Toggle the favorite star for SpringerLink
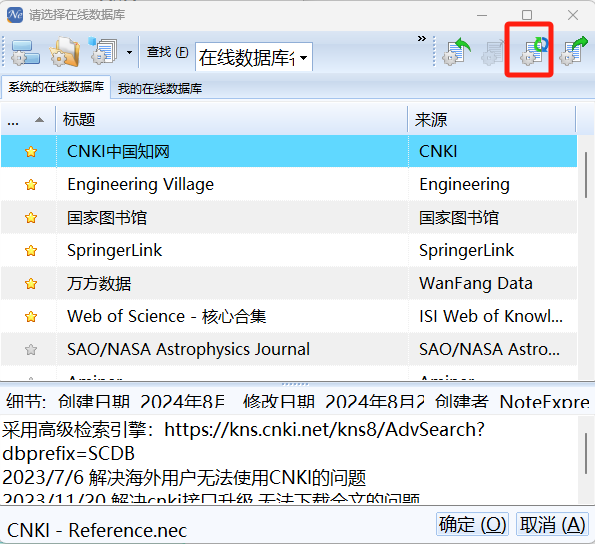 coord(31,251)
